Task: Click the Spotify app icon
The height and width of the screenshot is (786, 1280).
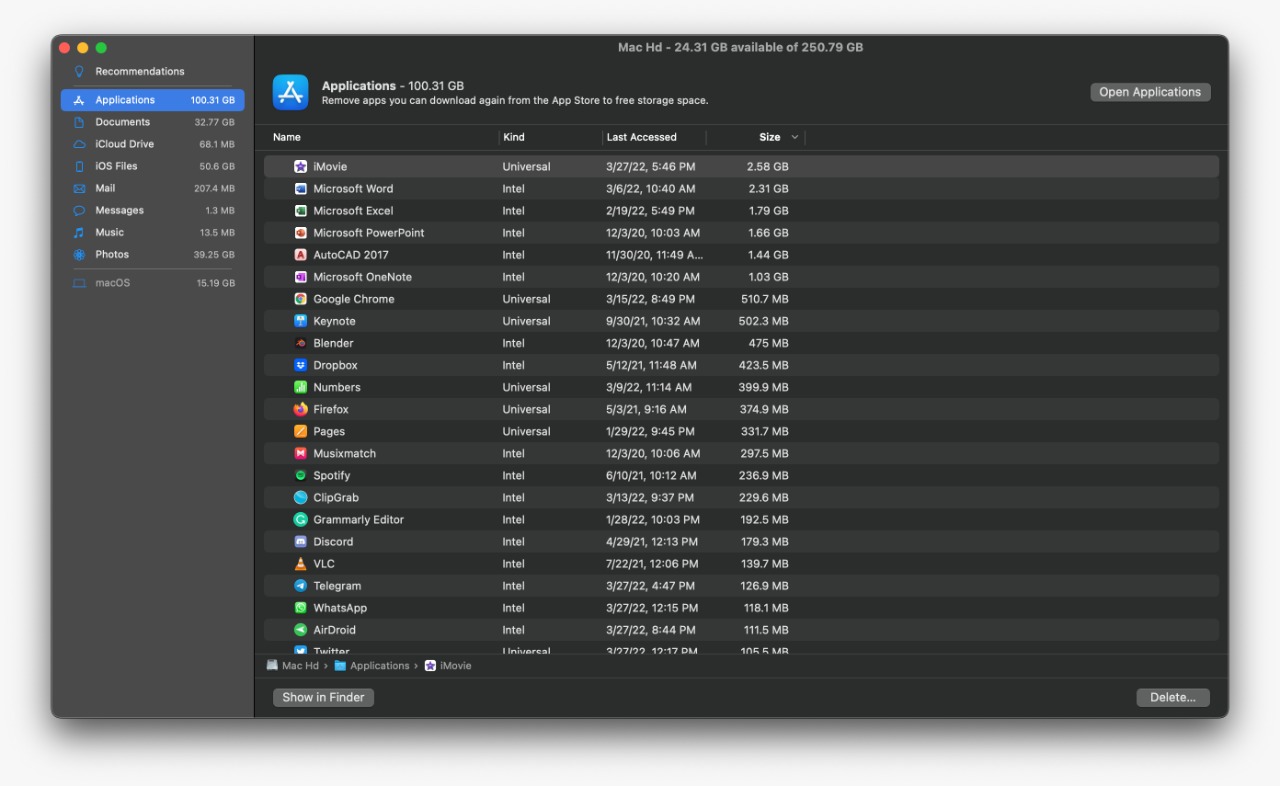Action: point(300,475)
